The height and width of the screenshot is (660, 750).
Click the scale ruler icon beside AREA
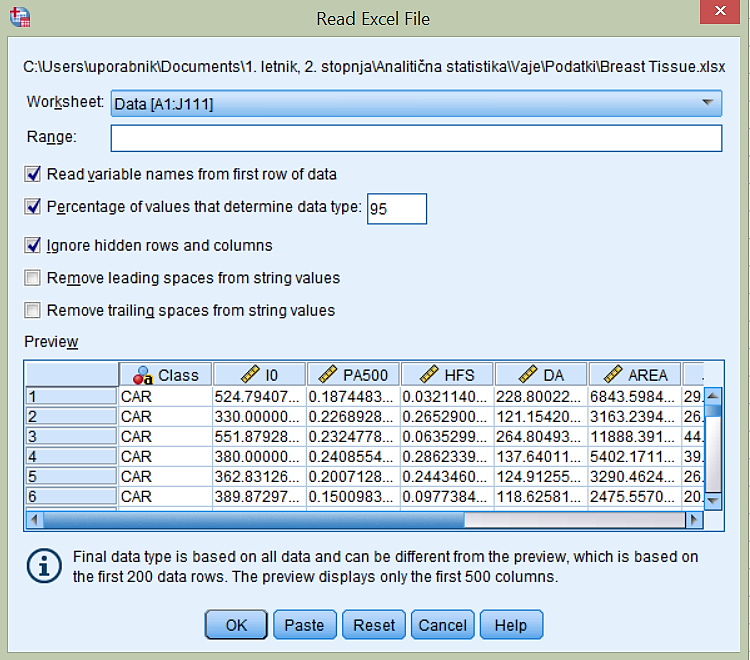coord(613,374)
